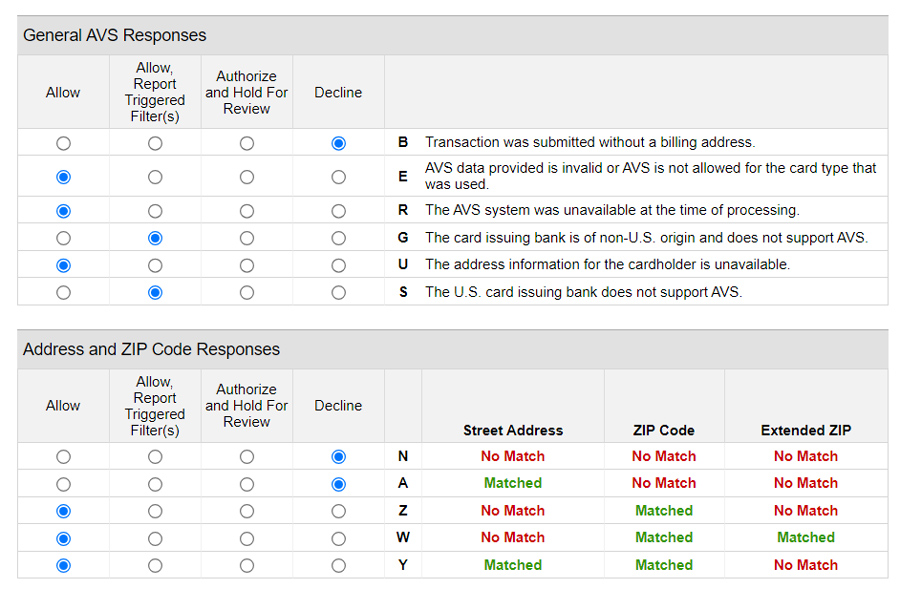Select Decline for code U
The image size is (900, 589).
[338, 265]
